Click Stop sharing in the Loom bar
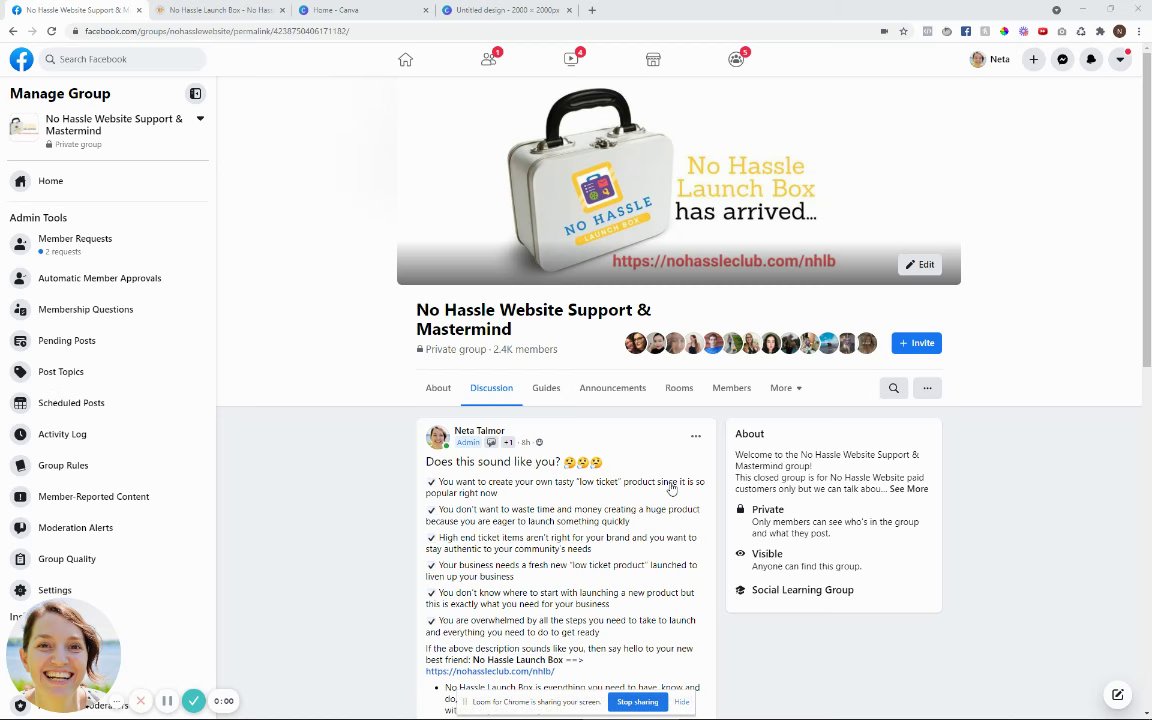 [x=637, y=702]
